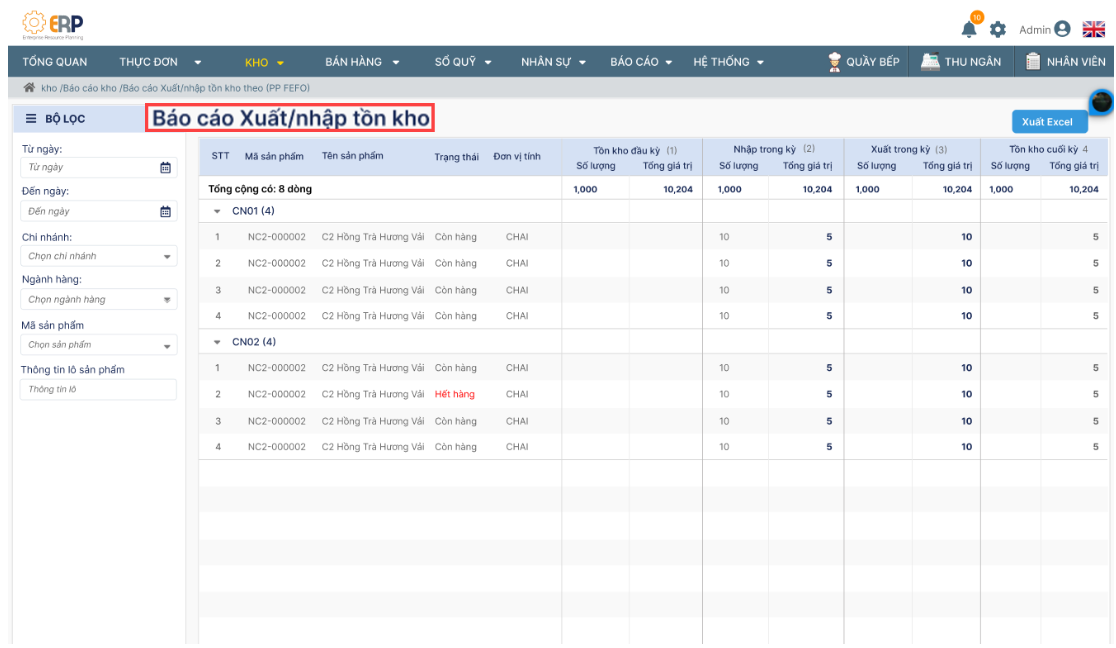Open the Admin user profile icon
Viewport: 1116px width, 648px height.
1062,30
